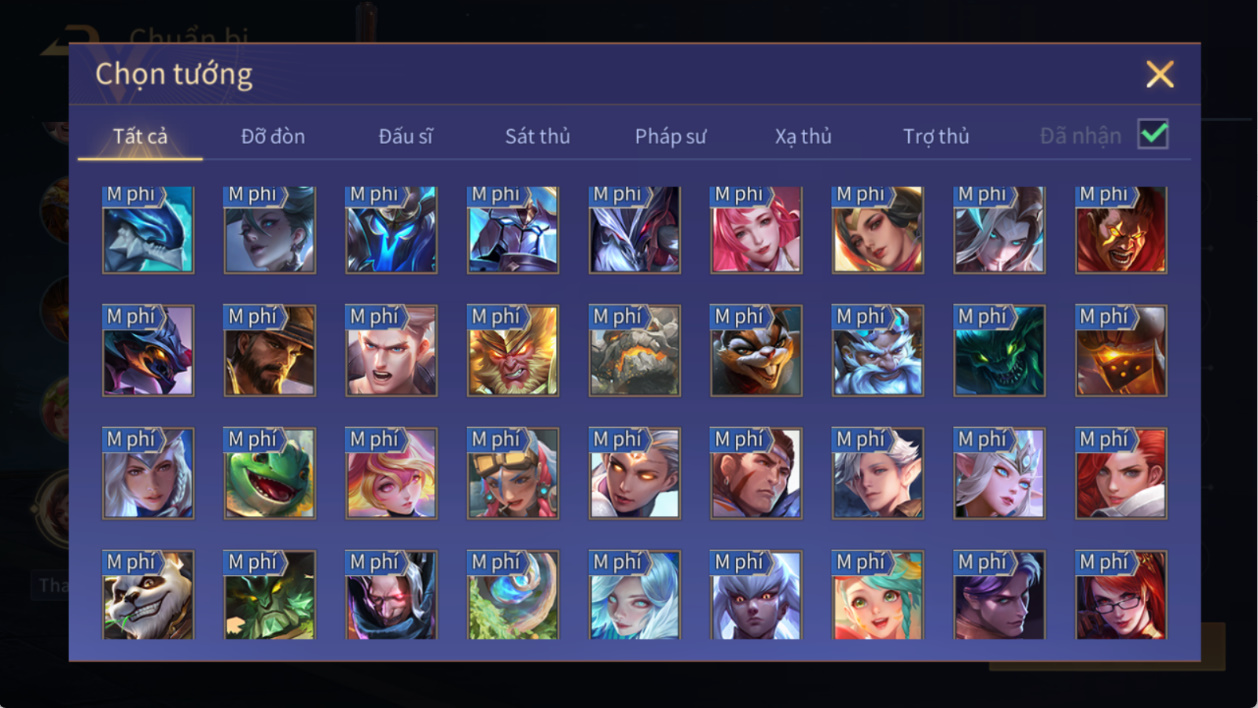1258x708 pixels.
Task: Toggle the Đã nhận checkbox
Action: click(1153, 134)
